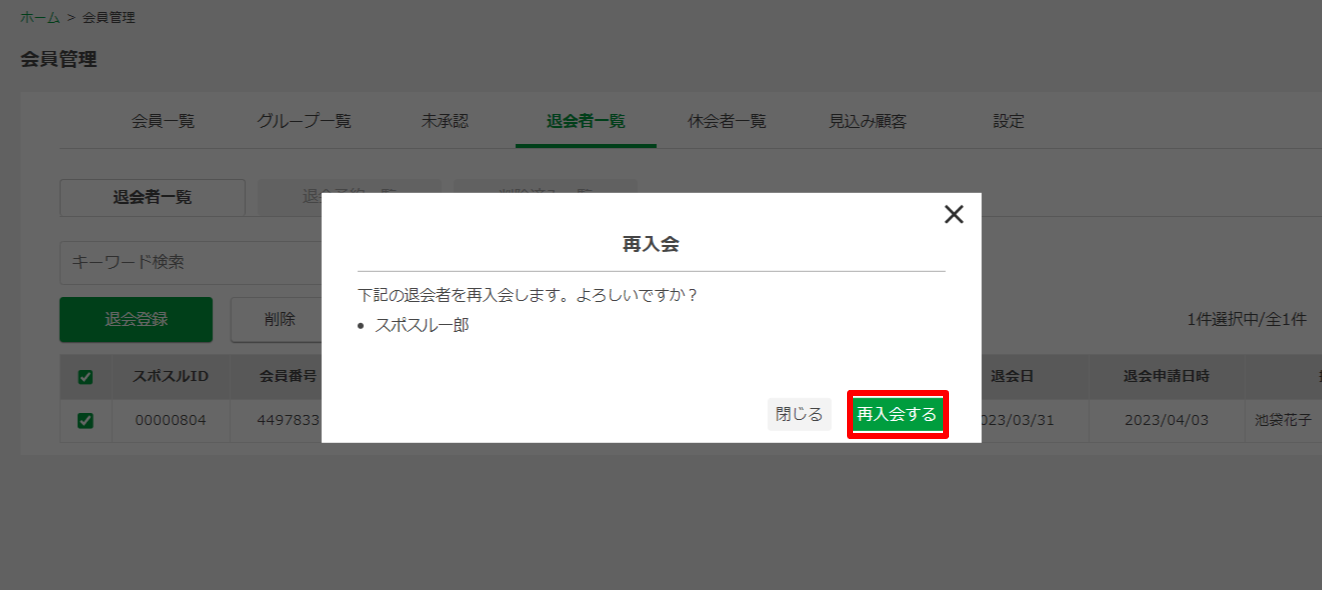Close the 再入会 dialog with X icon
Screen dimensions: 1322x590
point(954,214)
